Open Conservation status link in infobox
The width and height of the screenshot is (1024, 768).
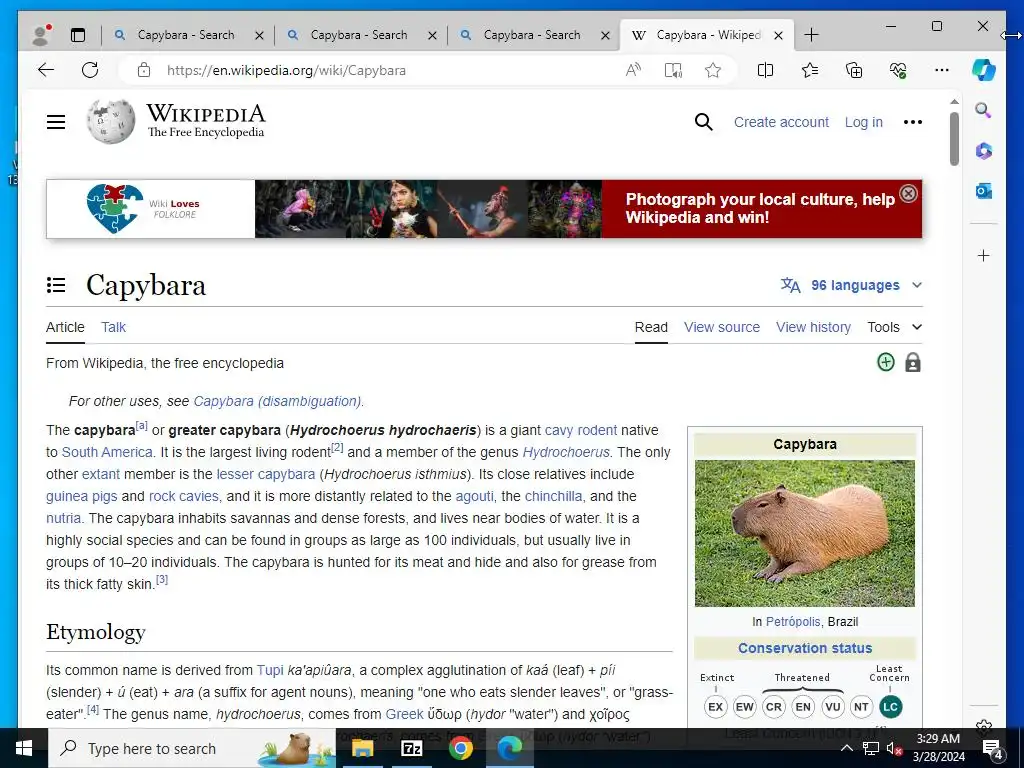[805, 648]
